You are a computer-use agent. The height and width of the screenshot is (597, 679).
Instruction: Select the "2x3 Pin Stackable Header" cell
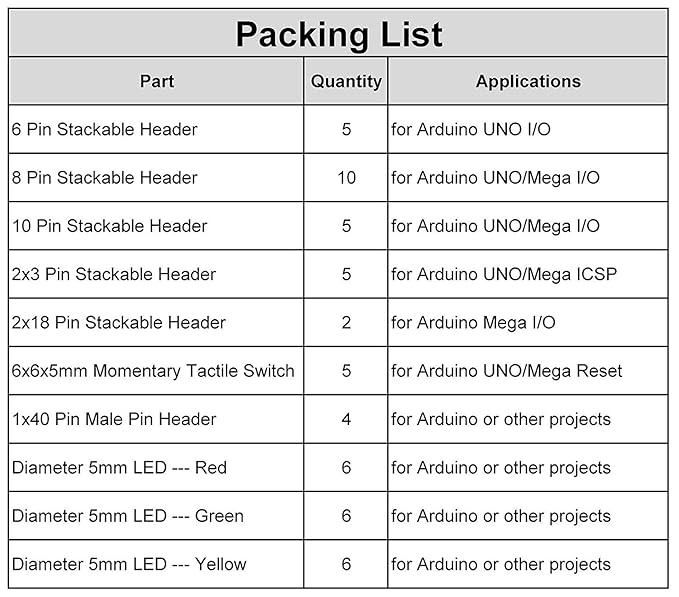tap(114, 274)
